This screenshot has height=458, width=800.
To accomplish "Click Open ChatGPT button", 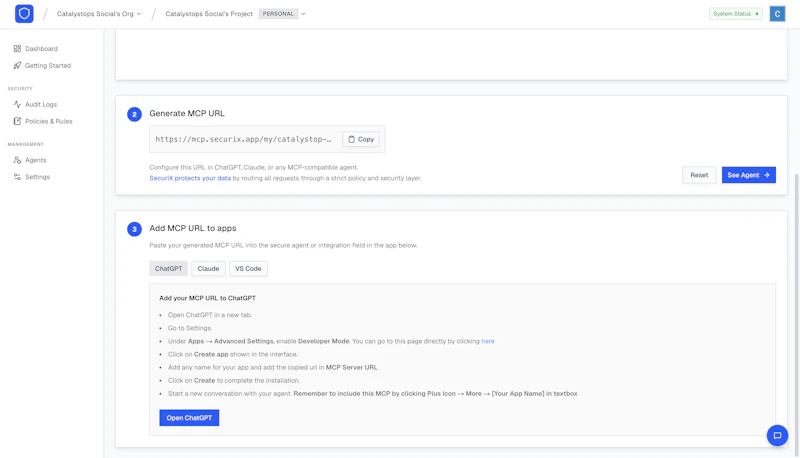I will [189, 418].
